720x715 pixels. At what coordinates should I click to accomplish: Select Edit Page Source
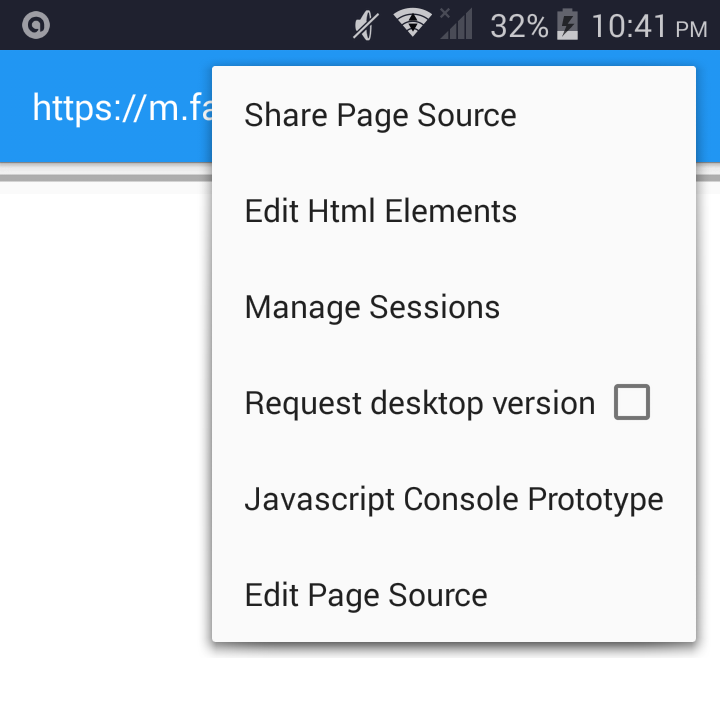[366, 595]
